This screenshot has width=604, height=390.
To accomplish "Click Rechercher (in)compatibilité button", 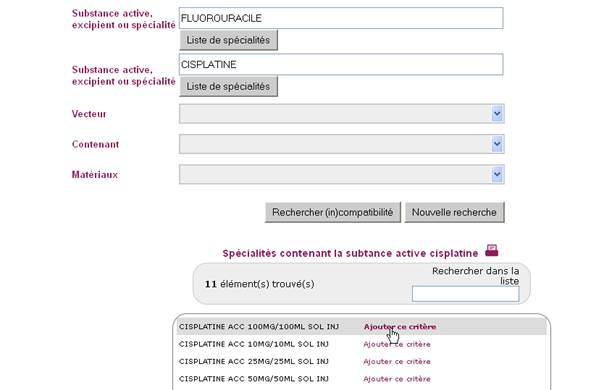I will click(333, 212).
